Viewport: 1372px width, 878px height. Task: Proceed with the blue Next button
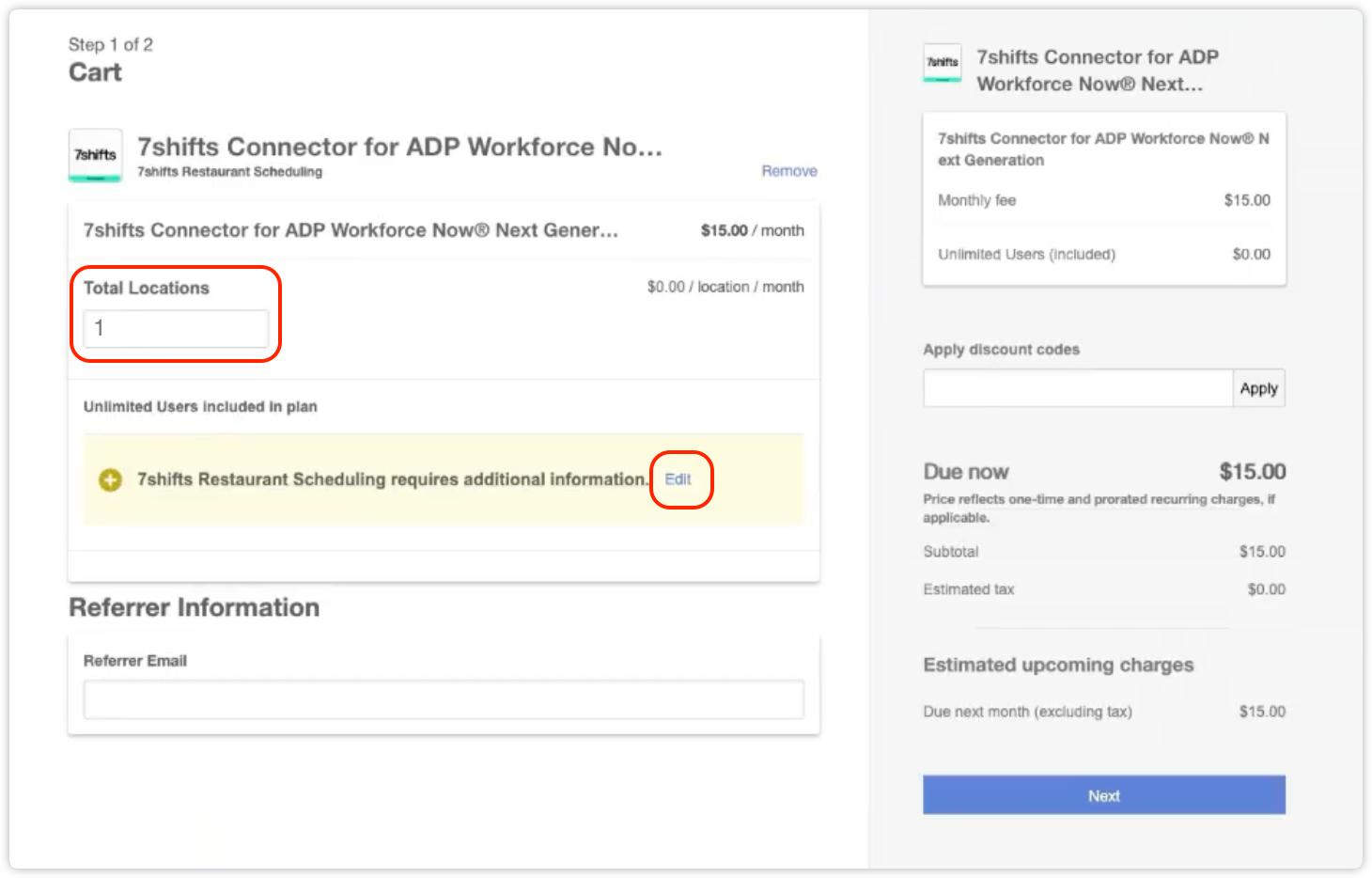pyautogui.click(x=1103, y=795)
